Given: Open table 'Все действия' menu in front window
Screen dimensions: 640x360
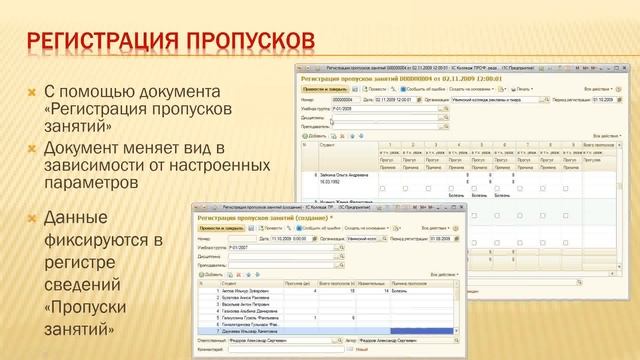Looking at the screenshot, I should point(444,275).
